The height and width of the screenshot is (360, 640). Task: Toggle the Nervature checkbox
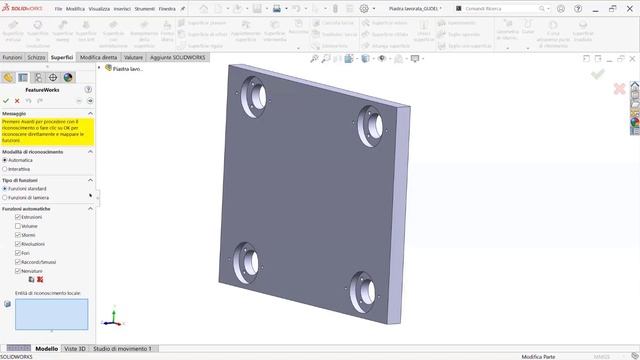(x=18, y=271)
